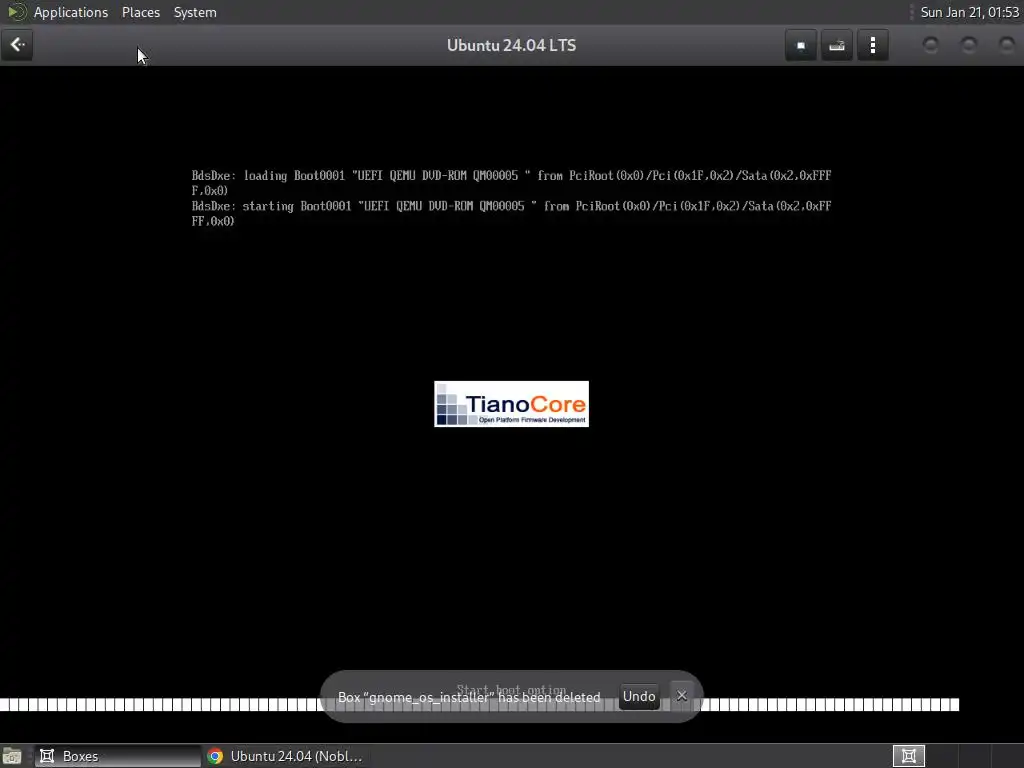Switch to Boxes window in taskbar
The image size is (1024, 768).
tap(118, 756)
